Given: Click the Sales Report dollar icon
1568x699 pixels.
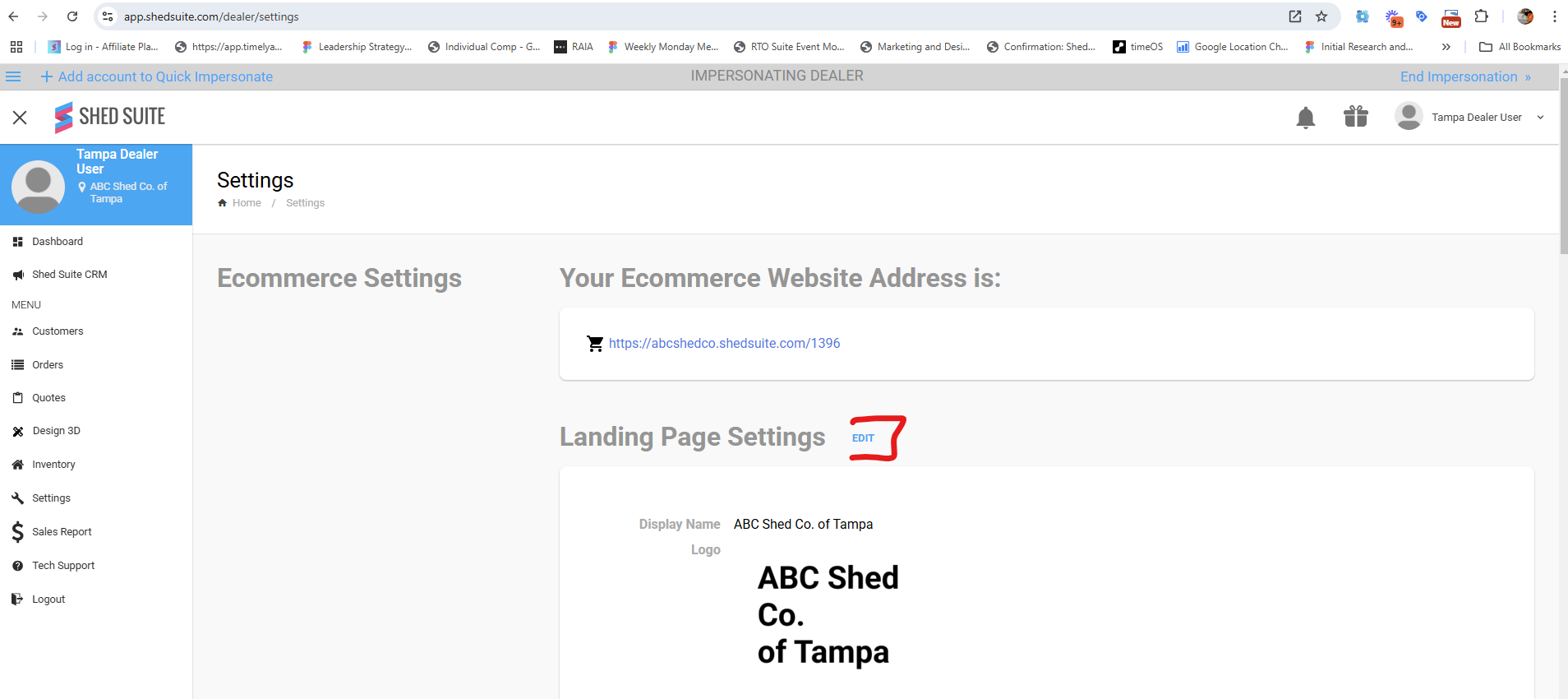Looking at the screenshot, I should [18, 532].
